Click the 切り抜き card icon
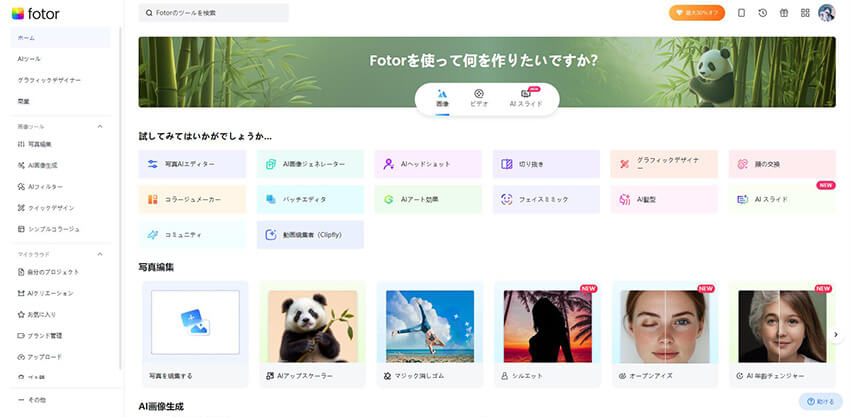The height and width of the screenshot is (417, 850). click(x=507, y=164)
